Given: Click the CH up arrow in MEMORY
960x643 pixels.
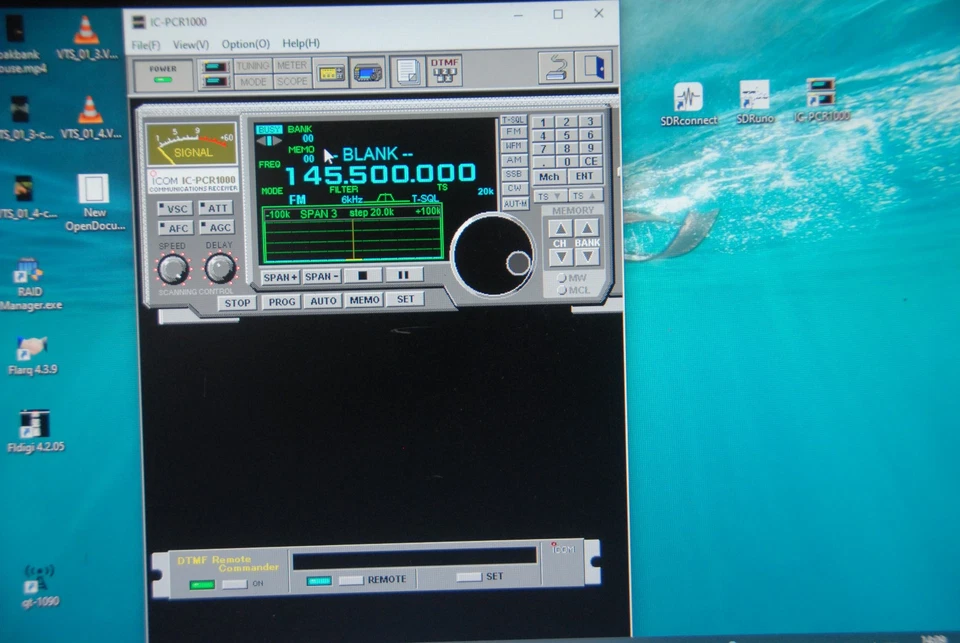Looking at the screenshot, I should pos(561,228).
